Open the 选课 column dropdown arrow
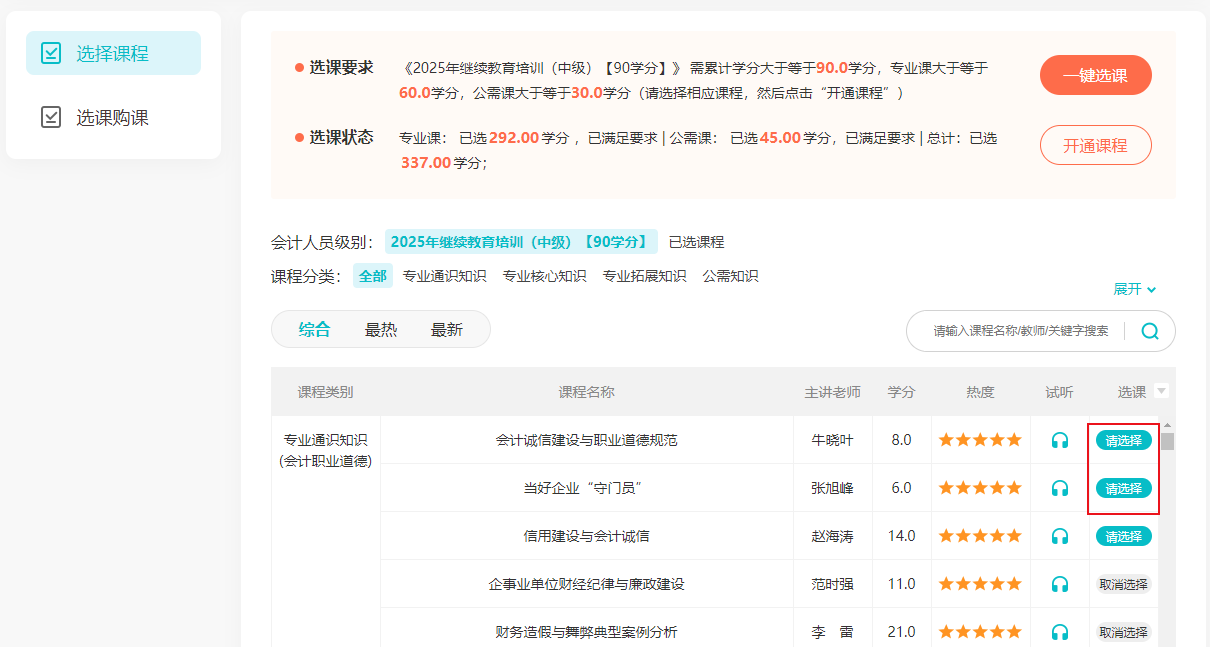This screenshot has width=1210, height=647. (x=1161, y=392)
